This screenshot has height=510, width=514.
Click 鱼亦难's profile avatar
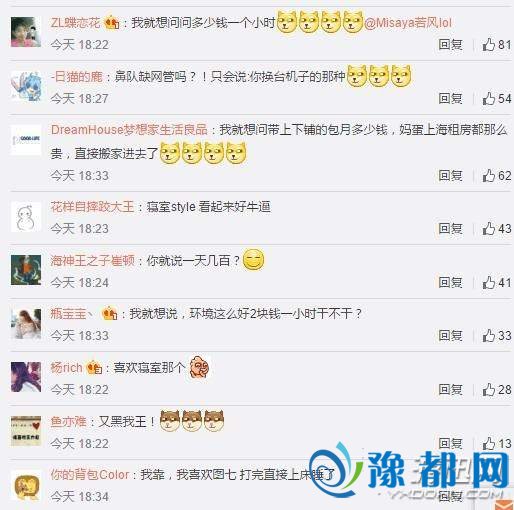pos(26,431)
